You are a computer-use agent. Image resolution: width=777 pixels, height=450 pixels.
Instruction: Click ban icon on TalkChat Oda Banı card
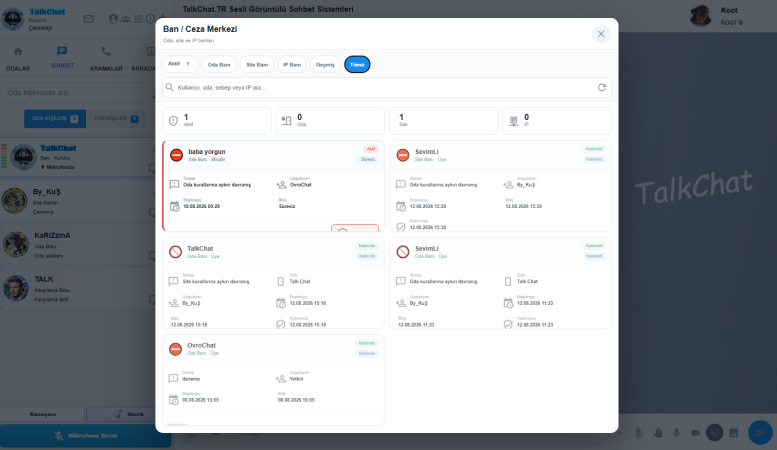click(175, 252)
